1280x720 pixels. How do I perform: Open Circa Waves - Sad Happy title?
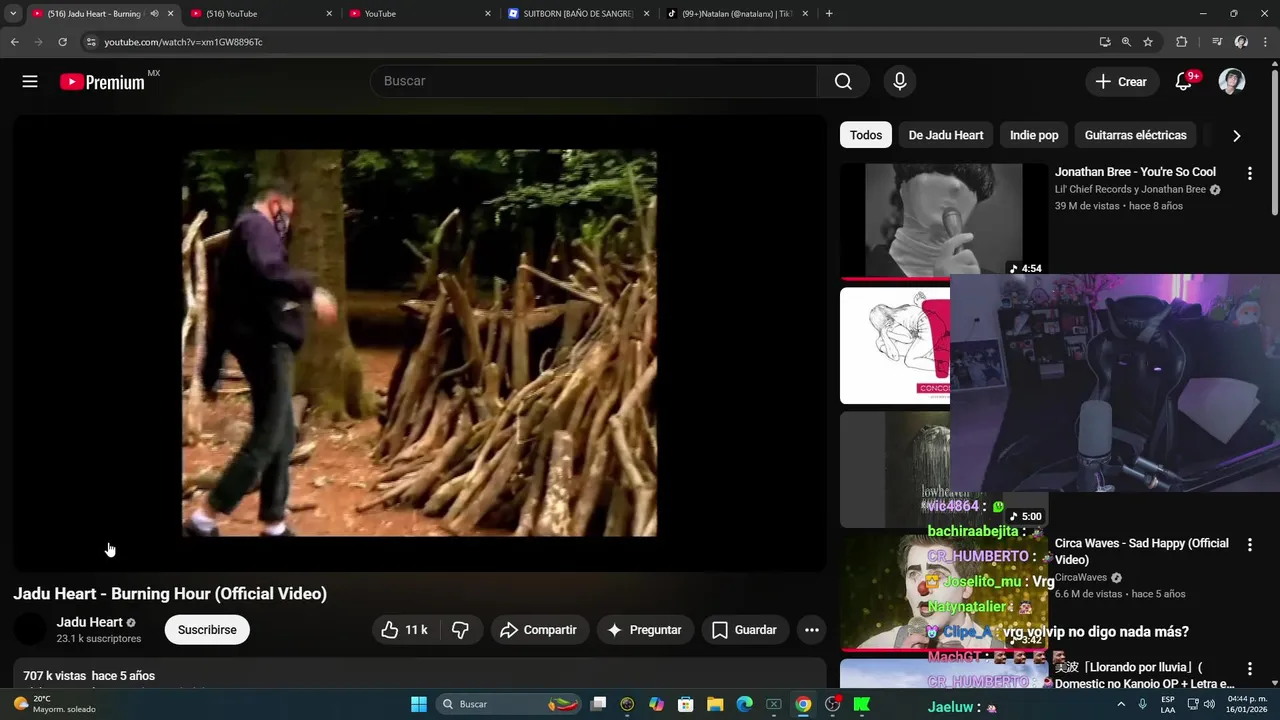tap(1141, 551)
